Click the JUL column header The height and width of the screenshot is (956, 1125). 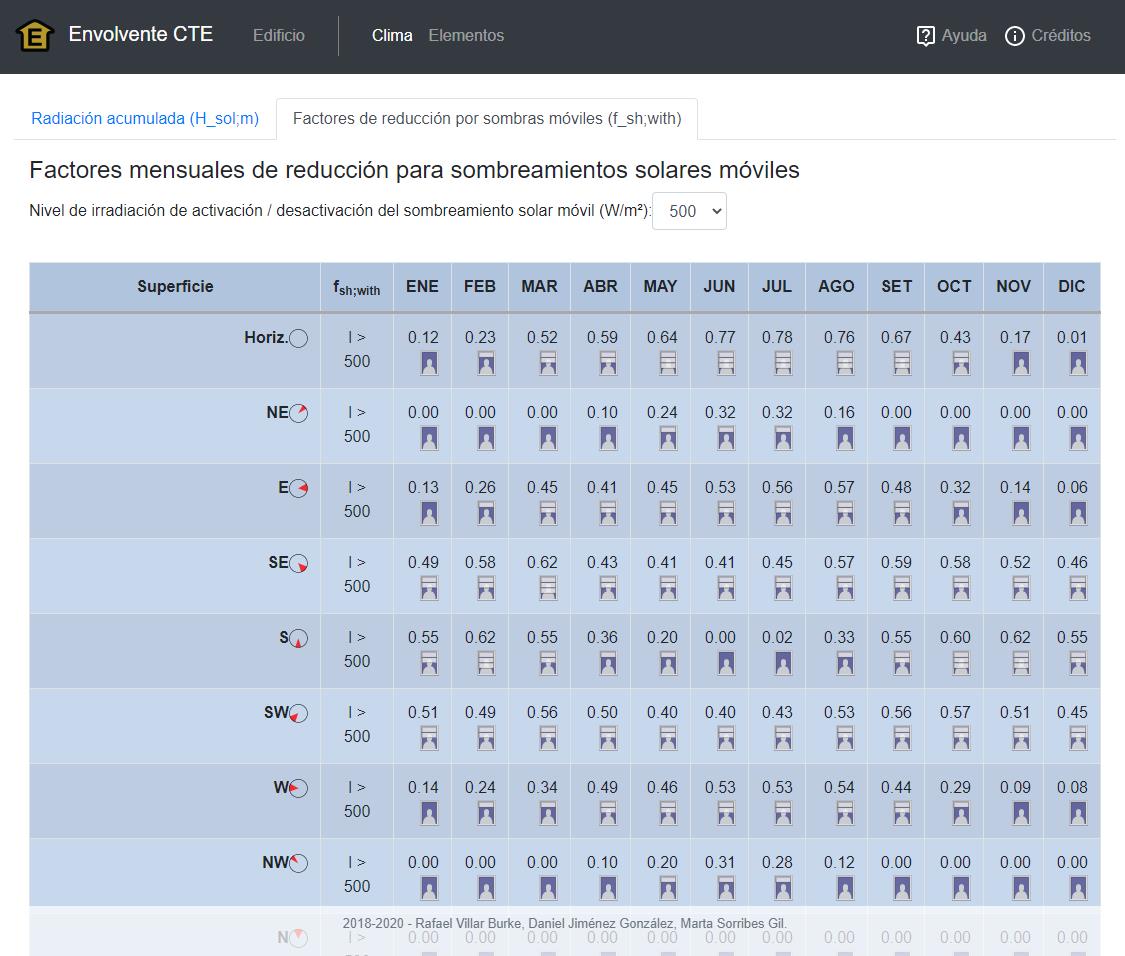(776, 287)
